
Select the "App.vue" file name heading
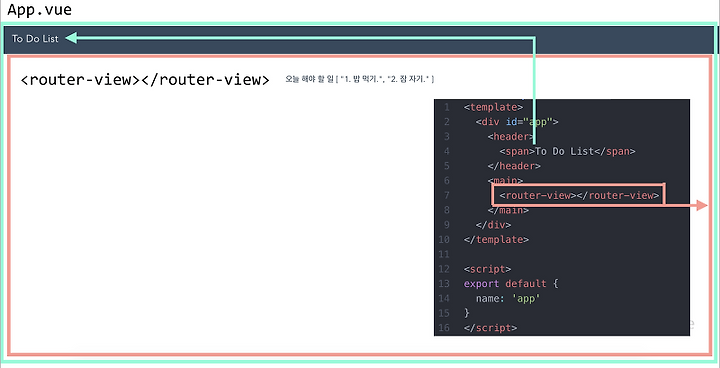[39, 10]
